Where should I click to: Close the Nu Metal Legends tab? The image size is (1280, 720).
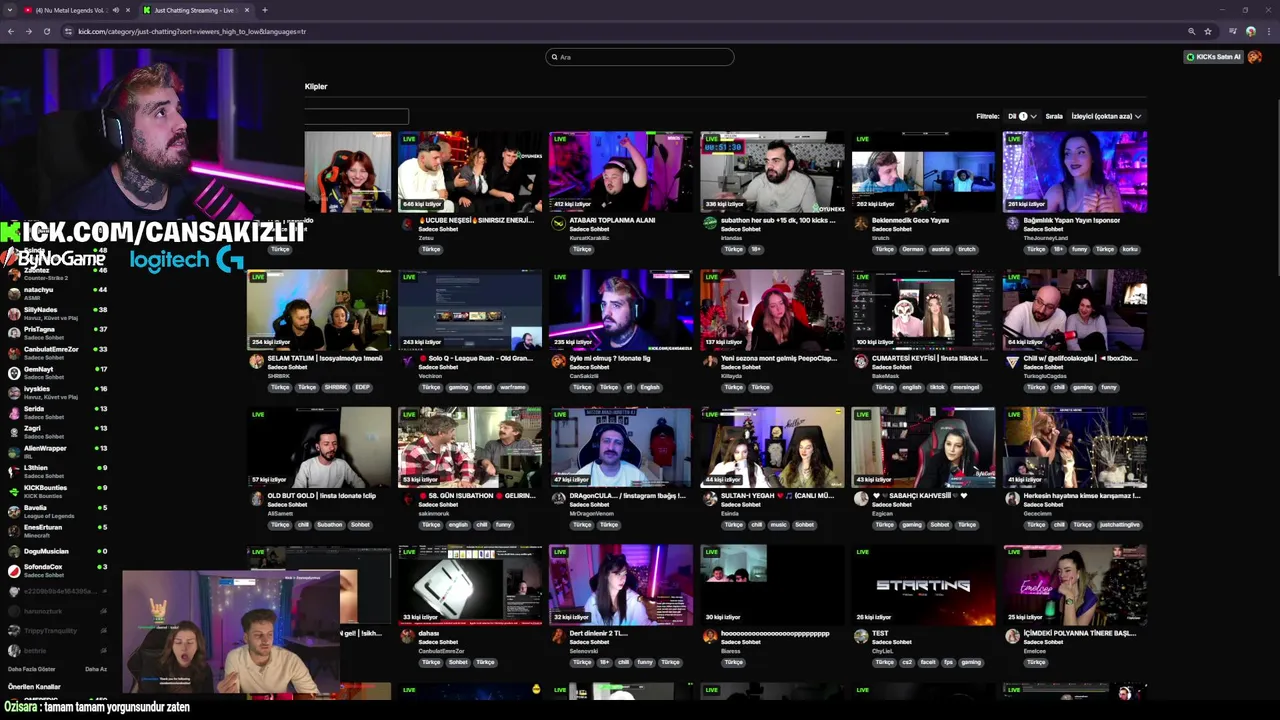pos(128,10)
